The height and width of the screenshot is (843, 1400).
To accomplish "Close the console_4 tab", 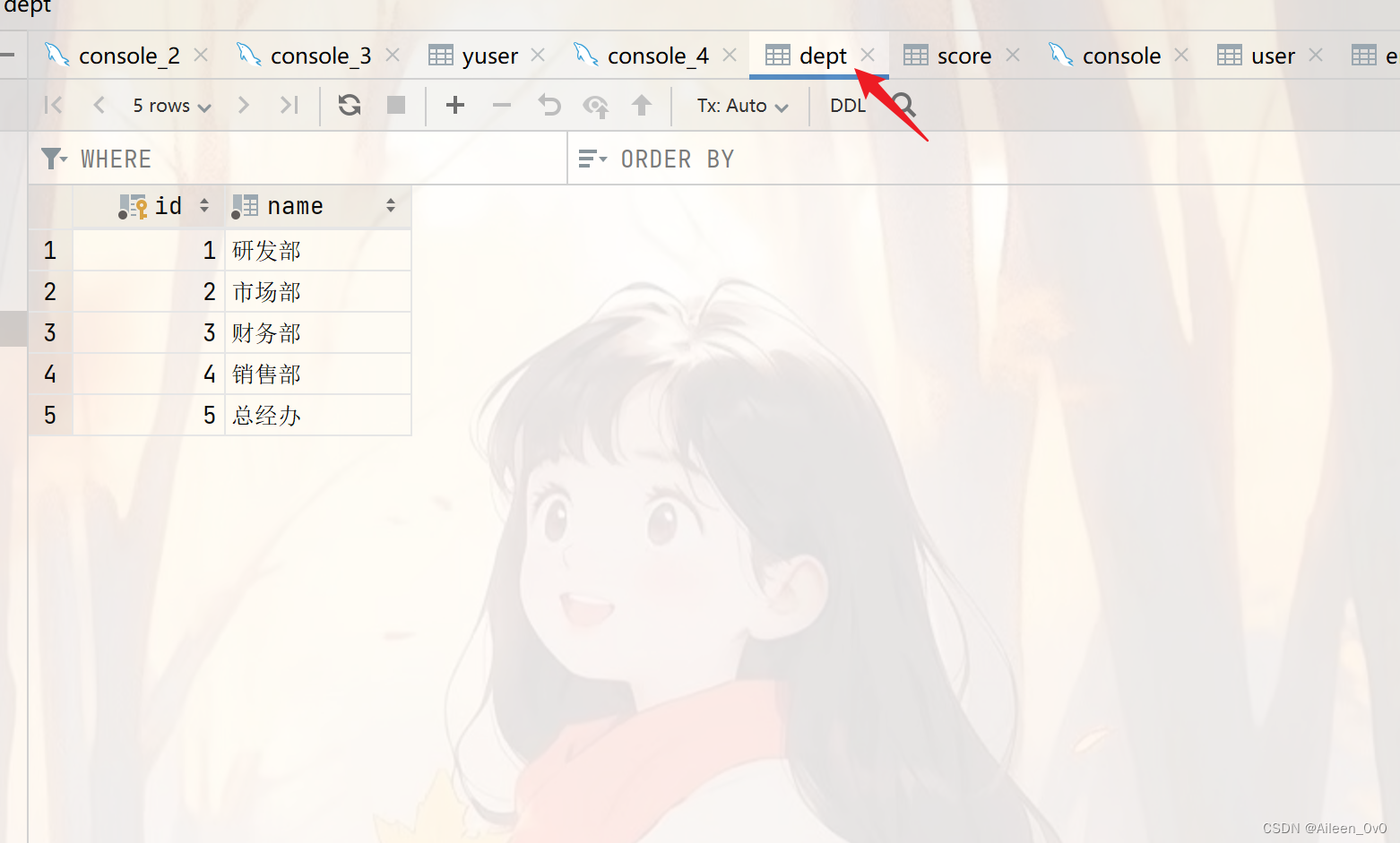I will tap(730, 56).
